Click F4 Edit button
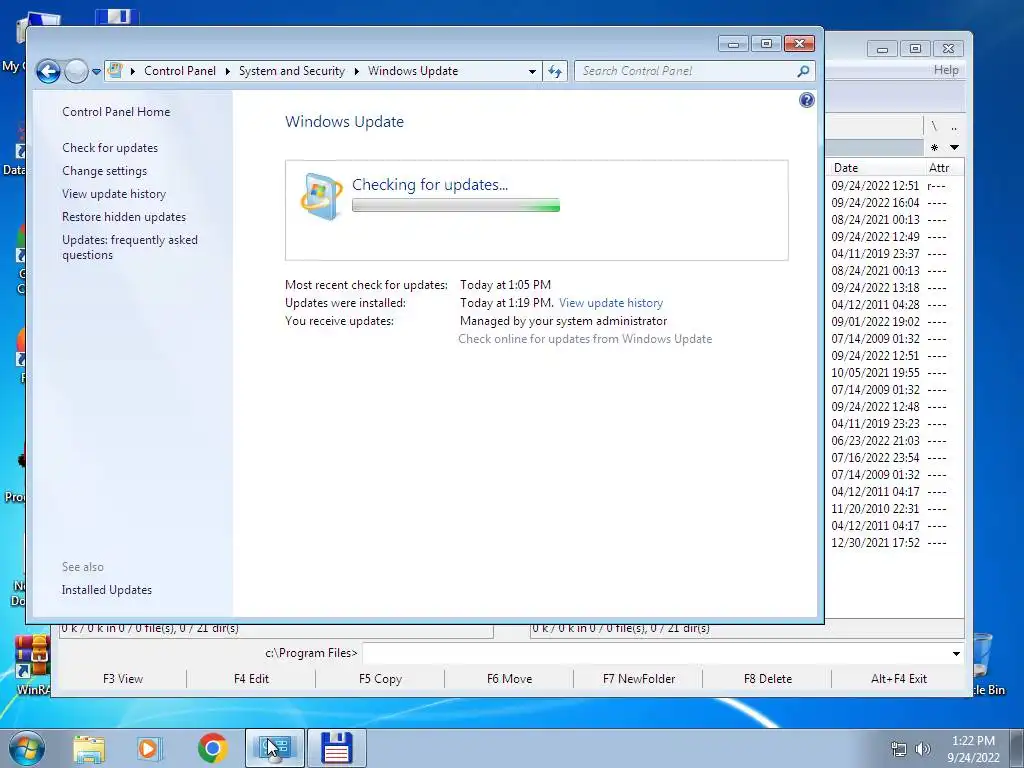The image size is (1024, 768). [251, 679]
